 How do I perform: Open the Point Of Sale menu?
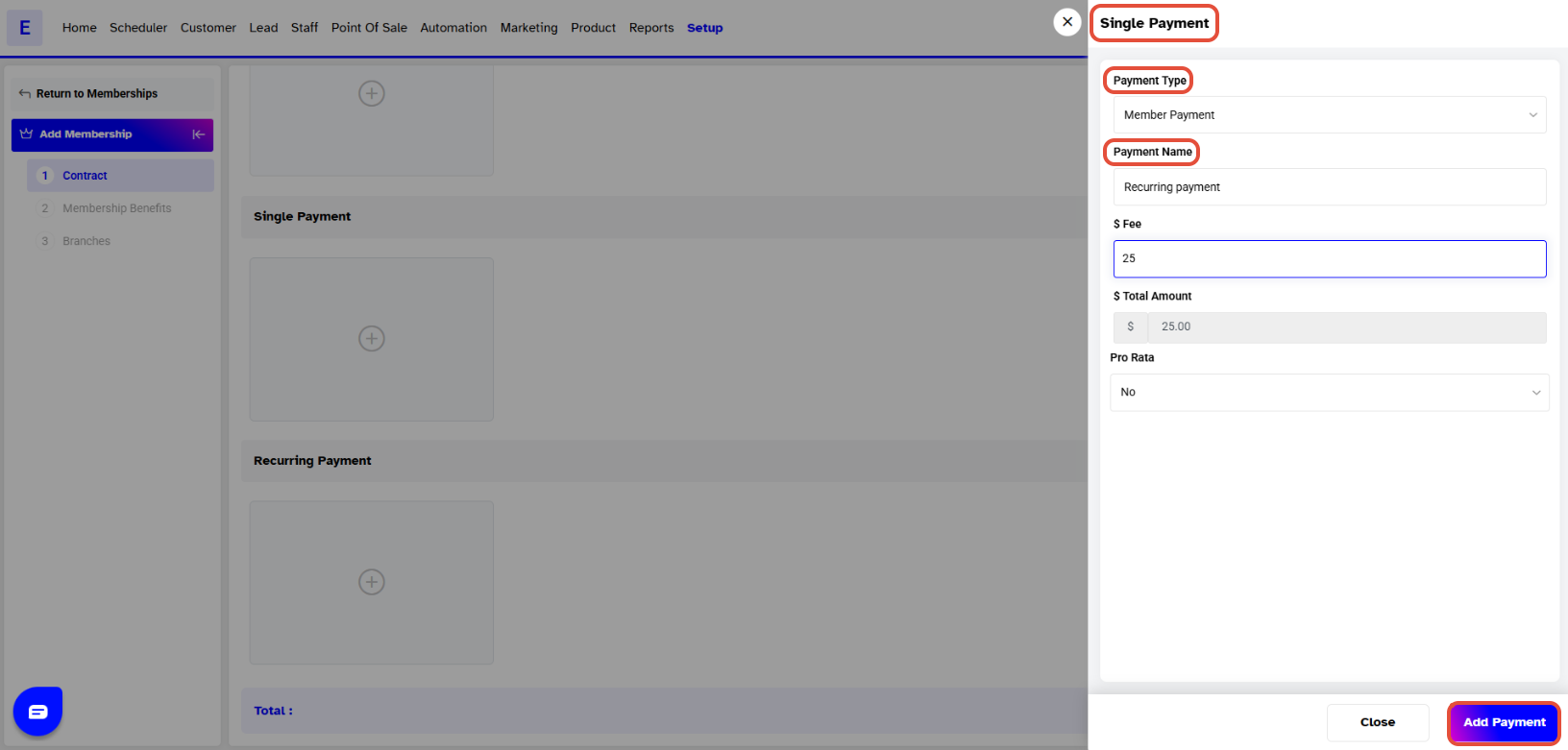[369, 28]
